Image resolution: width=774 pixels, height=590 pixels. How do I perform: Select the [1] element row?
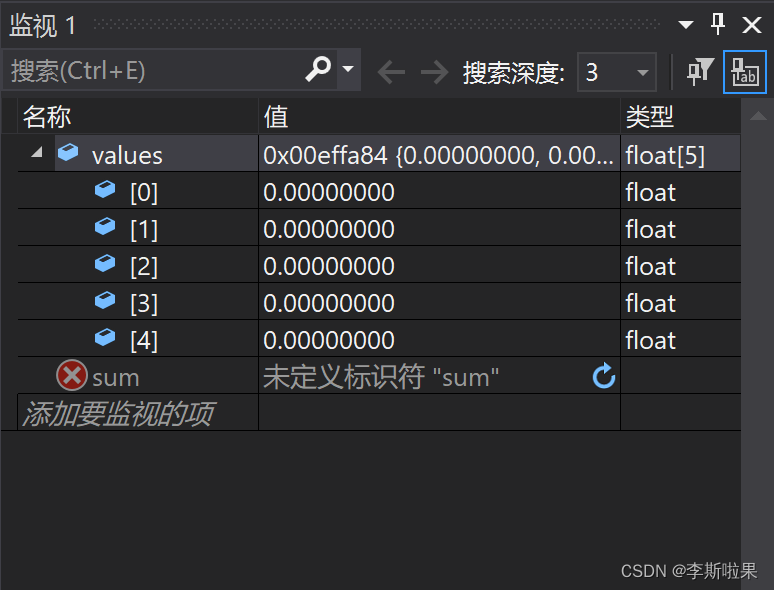[x=379, y=228]
